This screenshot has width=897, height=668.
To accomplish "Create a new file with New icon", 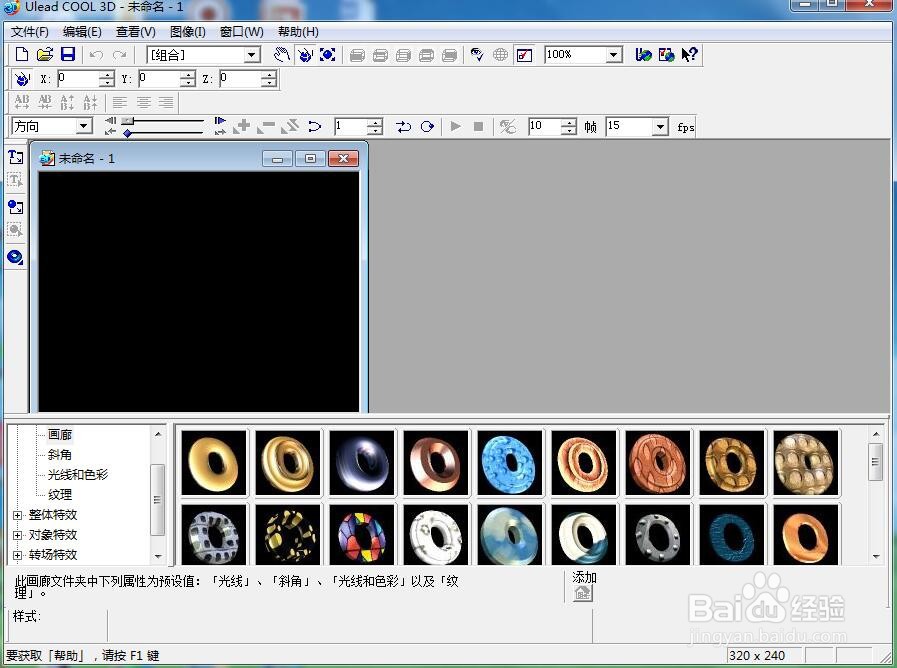I will coord(22,55).
